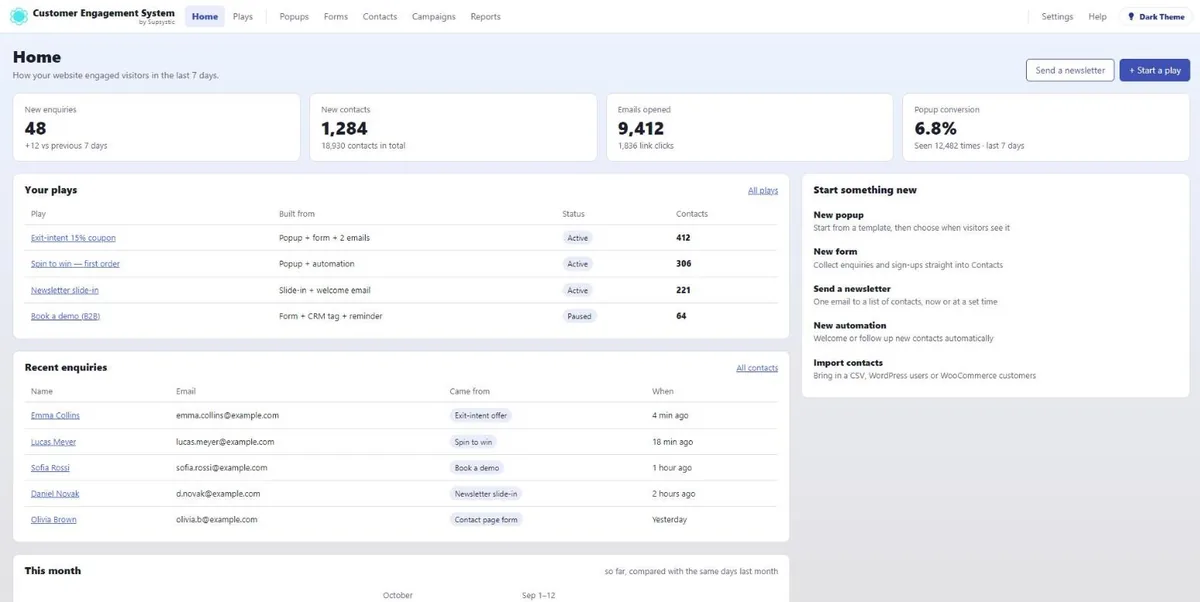Click the Start a play button
Viewport: 1200px width, 602px height.
click(1155, 70)
